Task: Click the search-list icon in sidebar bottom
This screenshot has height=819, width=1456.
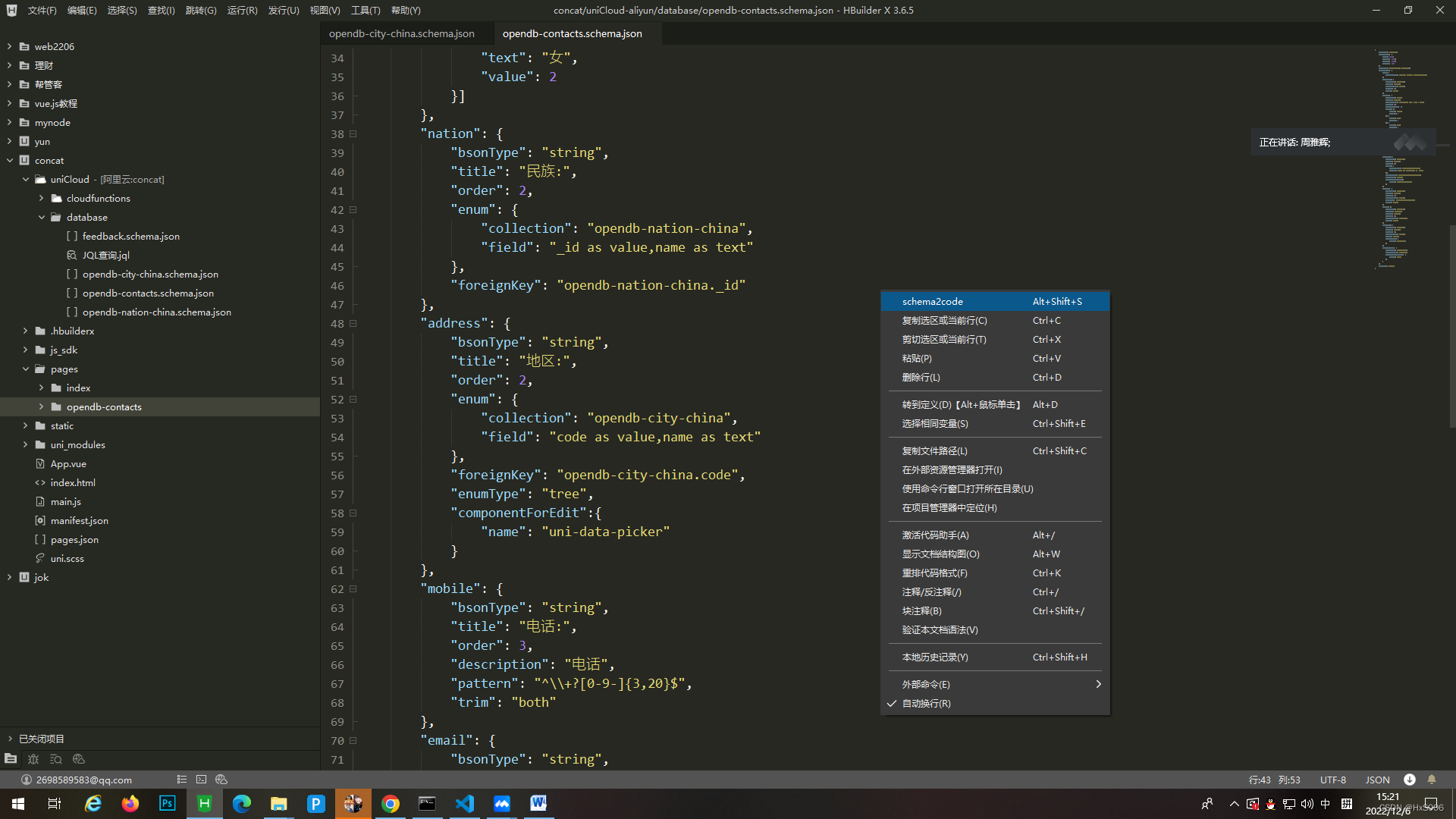Action: [55, 759]
